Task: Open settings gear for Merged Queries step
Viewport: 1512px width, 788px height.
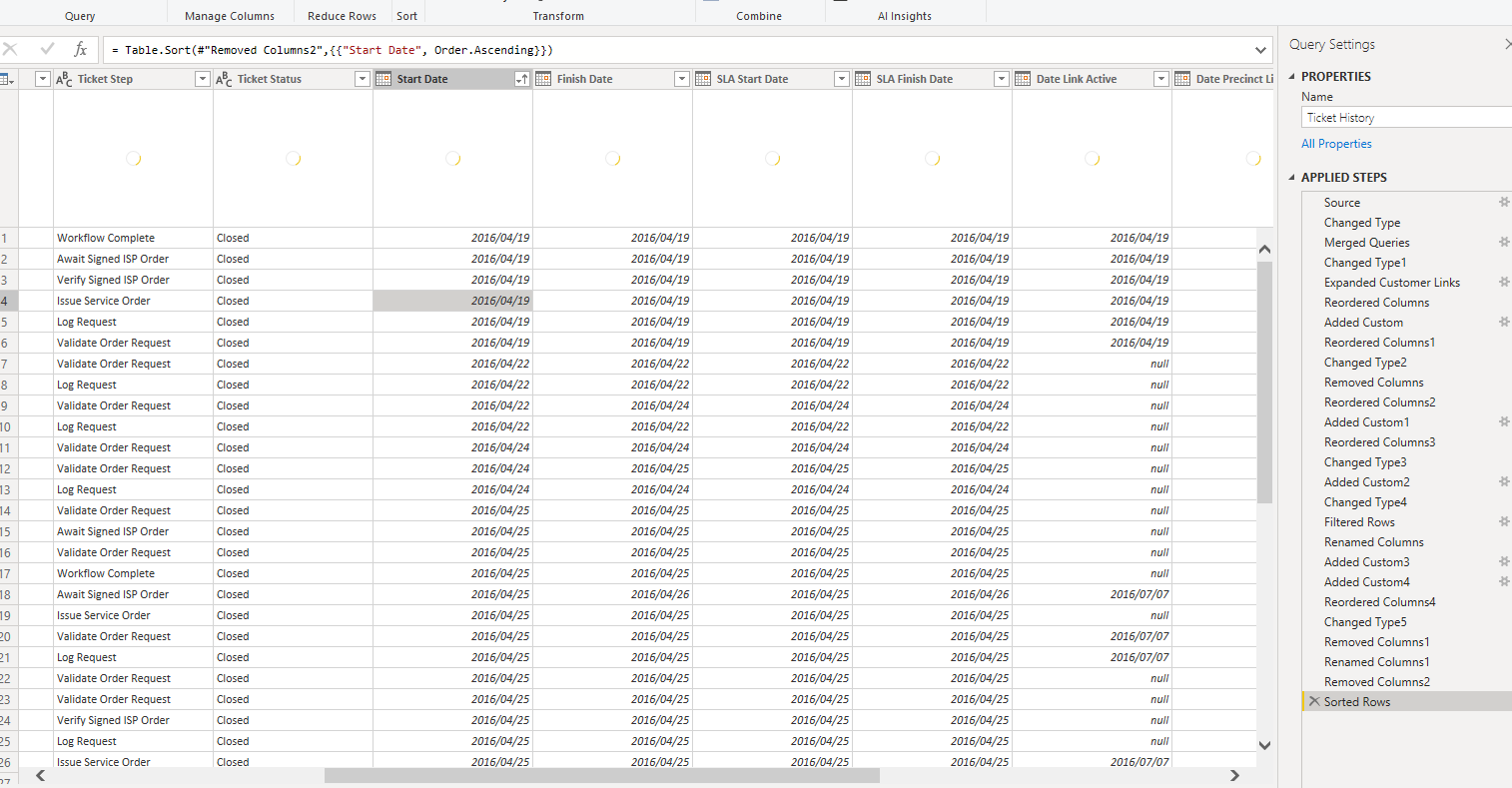Action: coord(1504,242)
